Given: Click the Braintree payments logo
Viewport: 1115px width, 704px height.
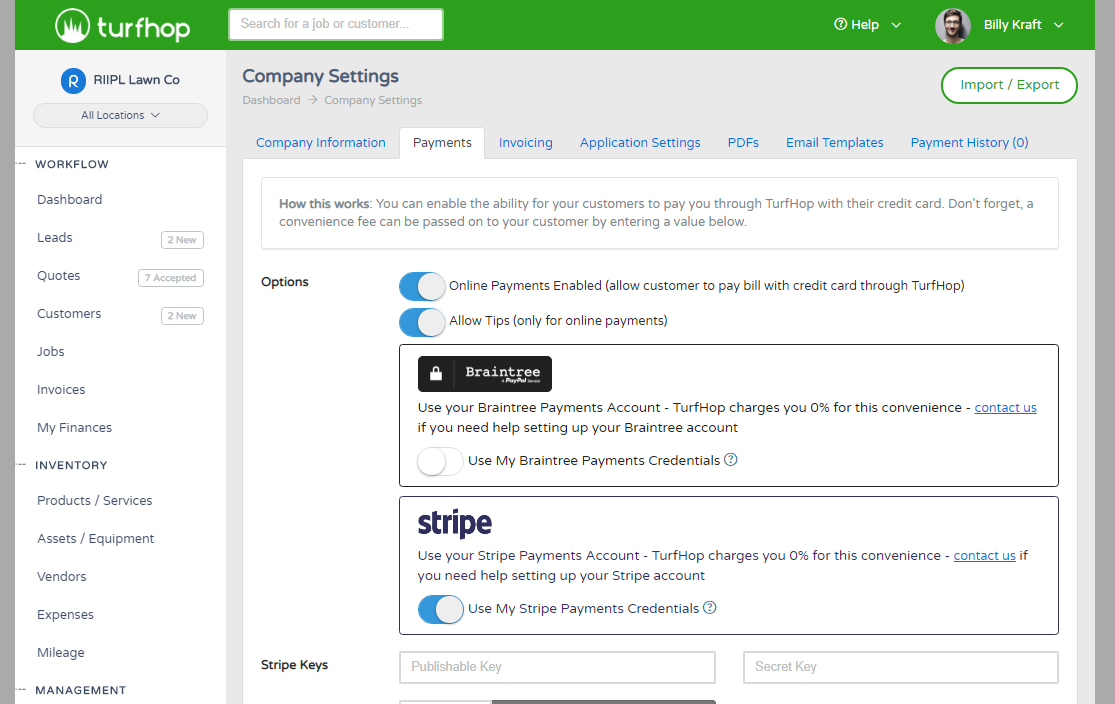Looking at the screenshot, I should coord(484,374).
